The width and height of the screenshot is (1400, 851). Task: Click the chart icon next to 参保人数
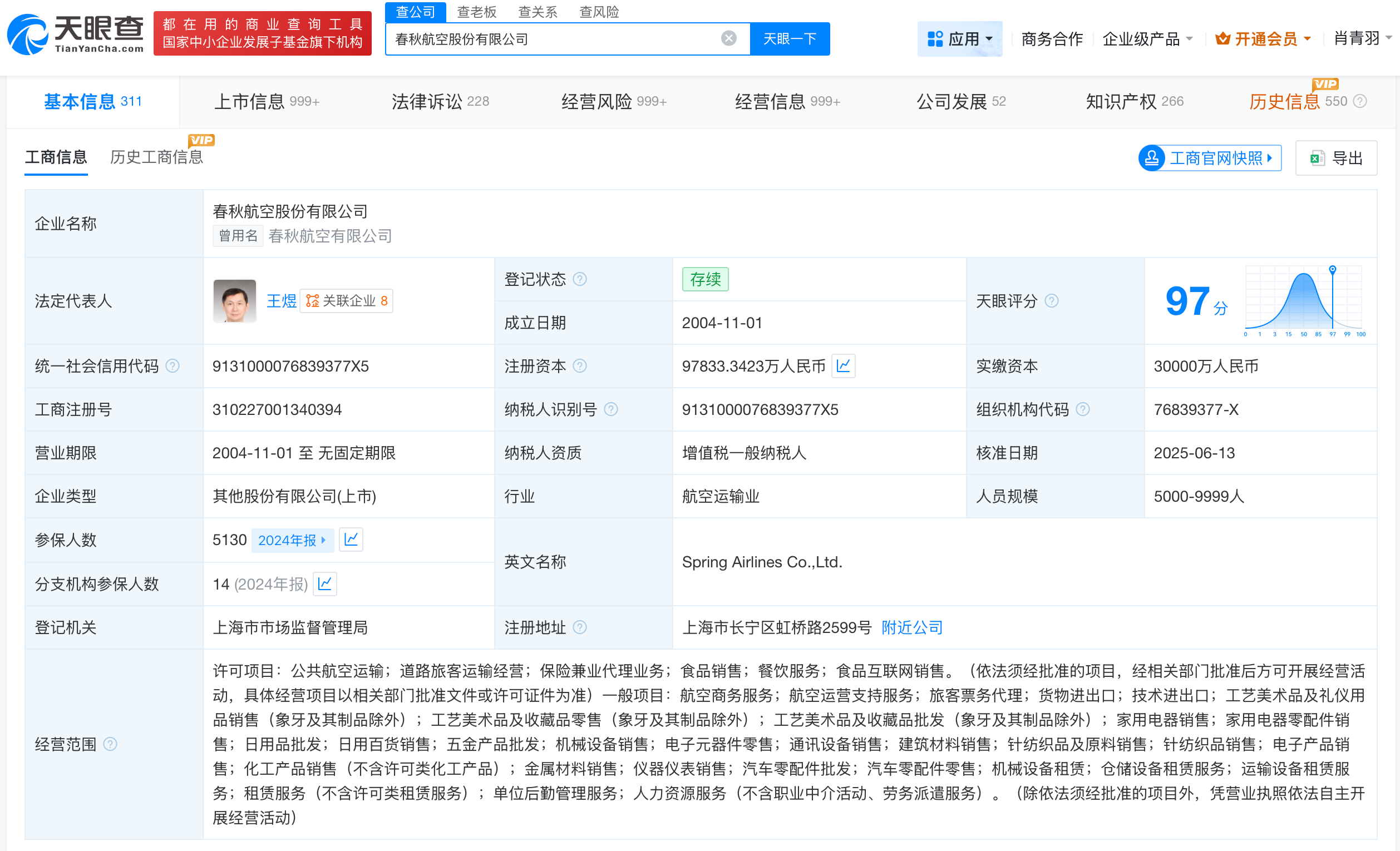[351, 540]
